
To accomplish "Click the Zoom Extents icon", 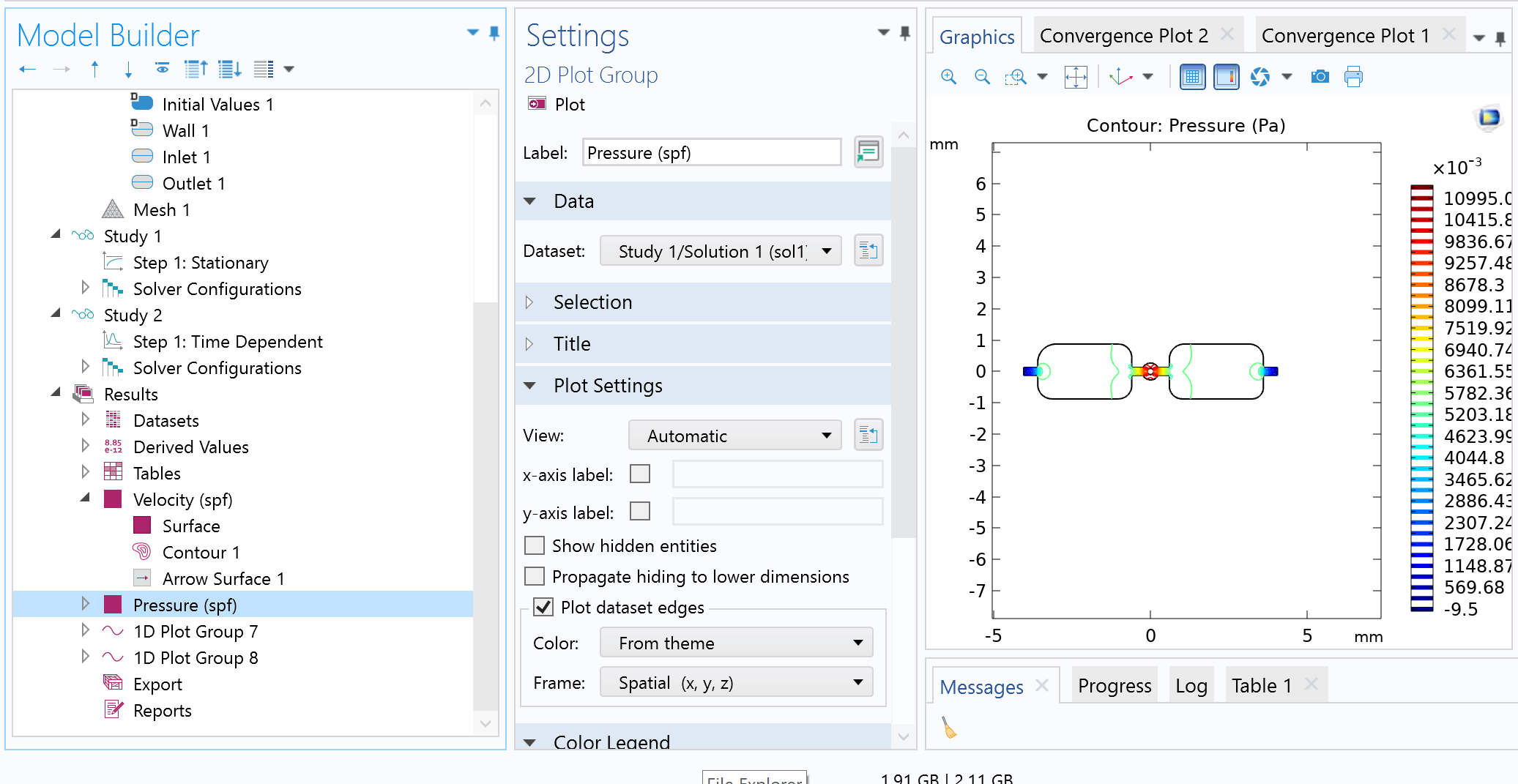I will coord(1075,77).
